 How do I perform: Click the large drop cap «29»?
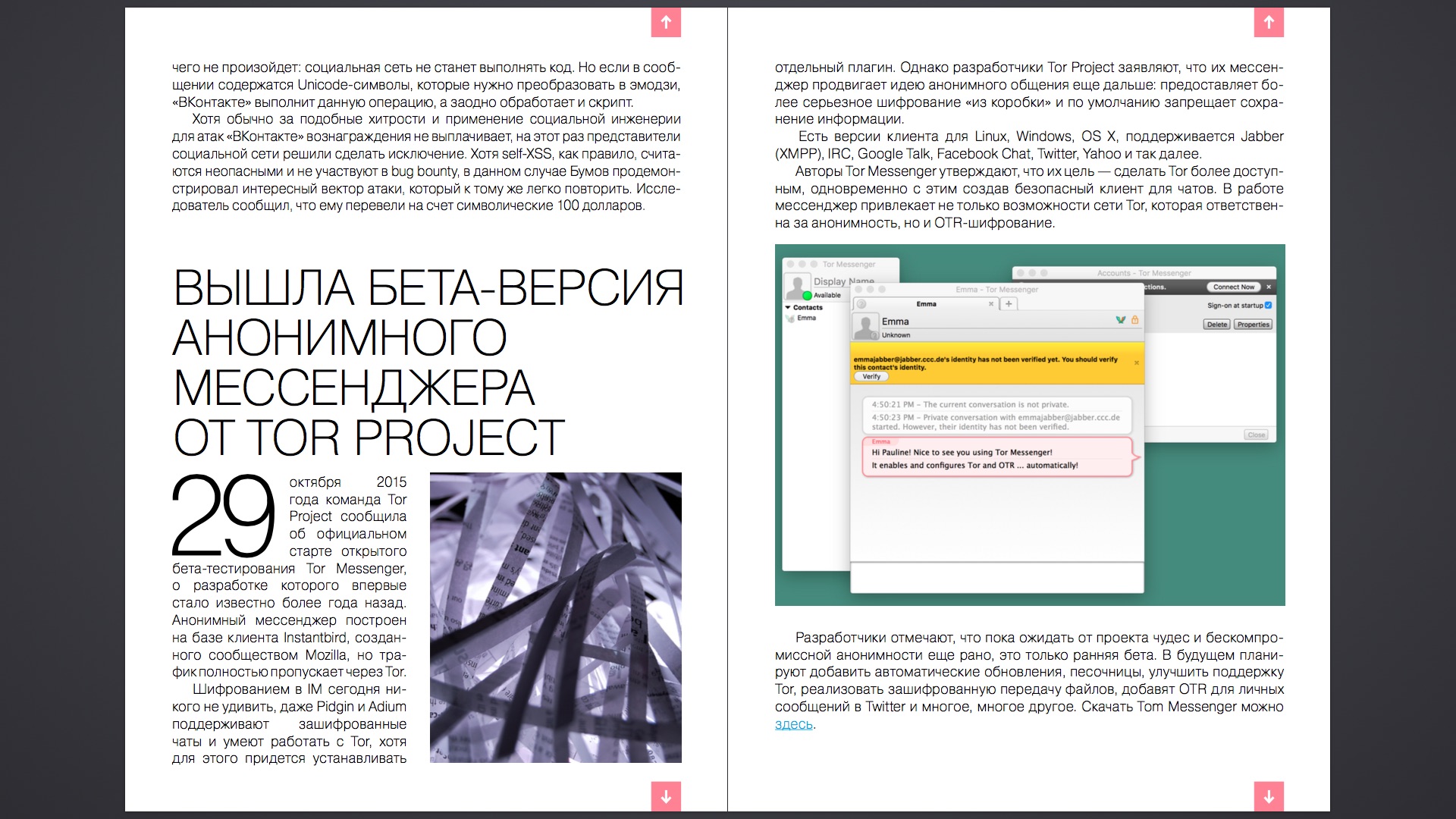click(x=224, y=516)
